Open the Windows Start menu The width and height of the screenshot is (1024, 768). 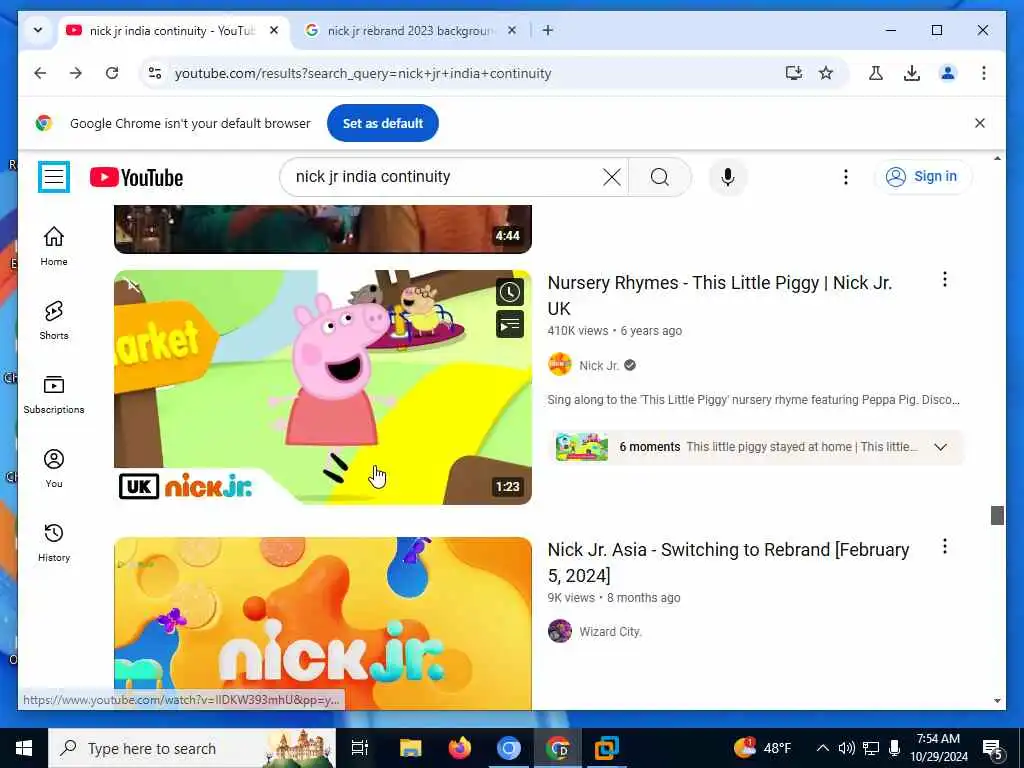click(x=24, y=748)
